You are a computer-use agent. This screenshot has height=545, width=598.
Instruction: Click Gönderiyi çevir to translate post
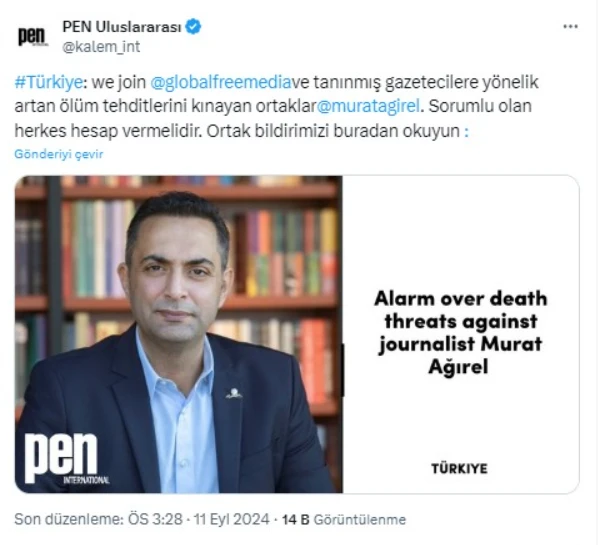[x=59, y=154]
